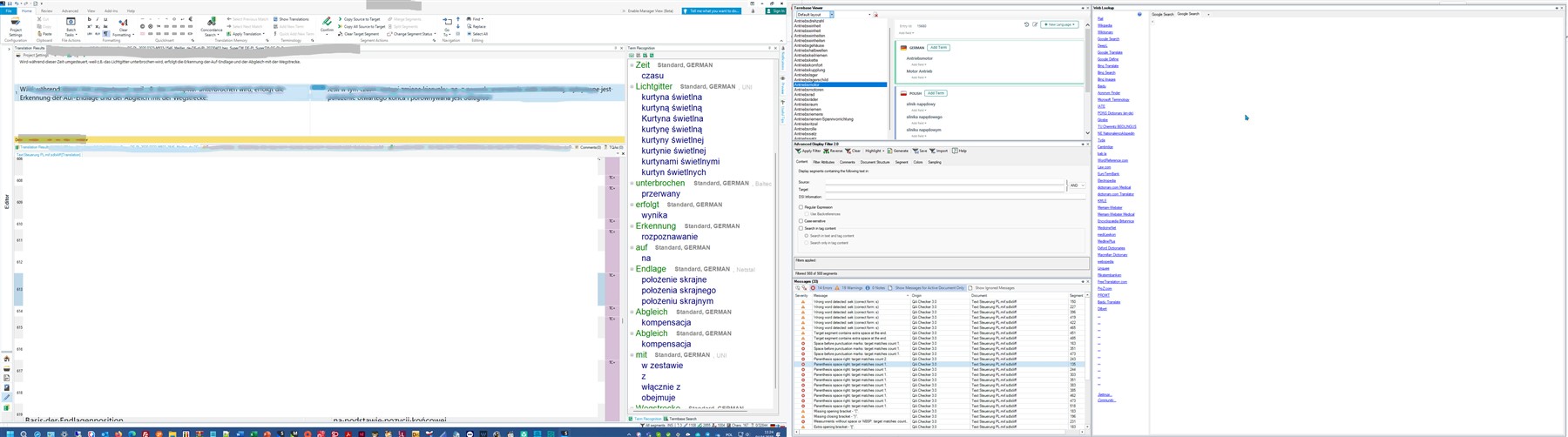Screen dimensions: 1568x437
Task: Save the display filter
Action: (x=920, y=151)
